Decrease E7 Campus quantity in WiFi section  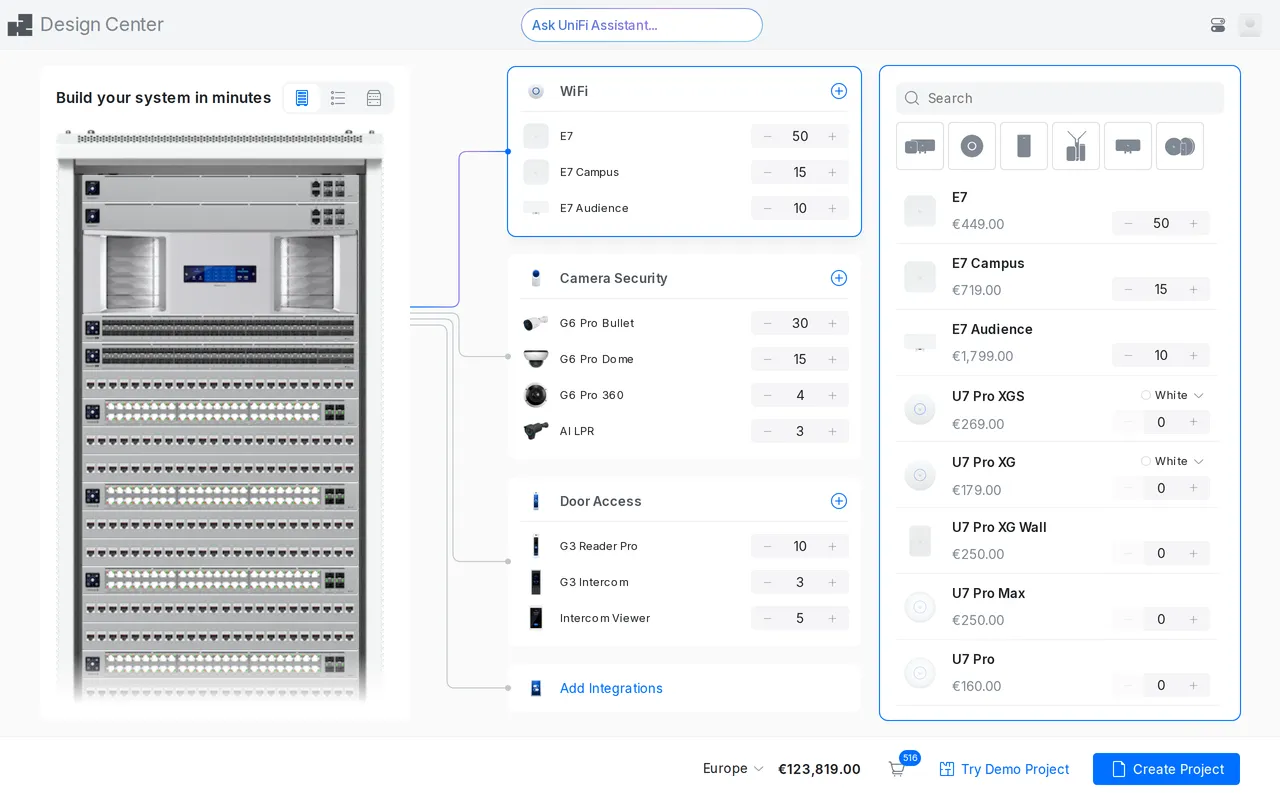[768, 172]
